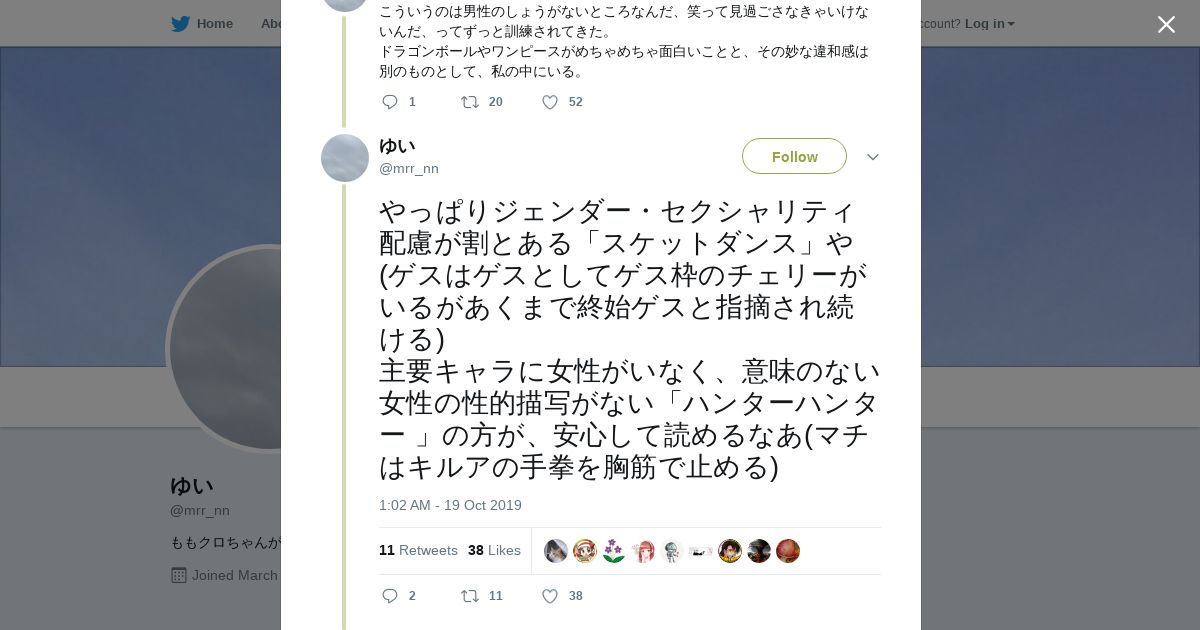Screen dimensions: 1200x630
Task: Reply to the upper tweet with 1 reply
Action: pyautogui.click(x=390, y=102)
